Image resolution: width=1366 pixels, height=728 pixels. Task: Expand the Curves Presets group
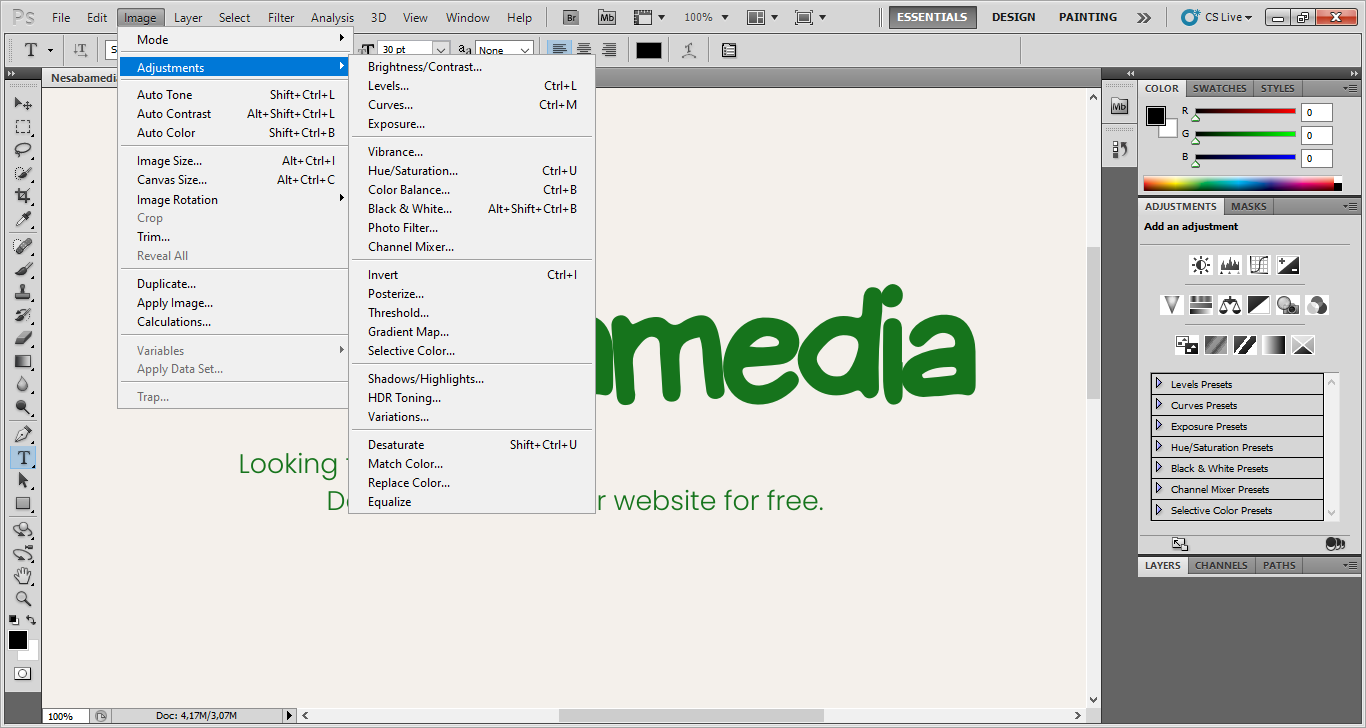(1159, 405)
